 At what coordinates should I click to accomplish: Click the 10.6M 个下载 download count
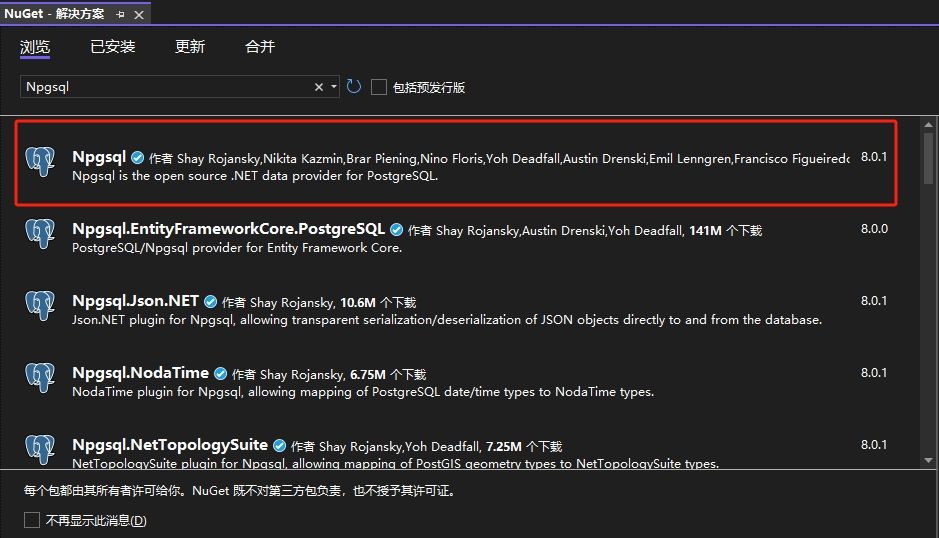point(378,303)
